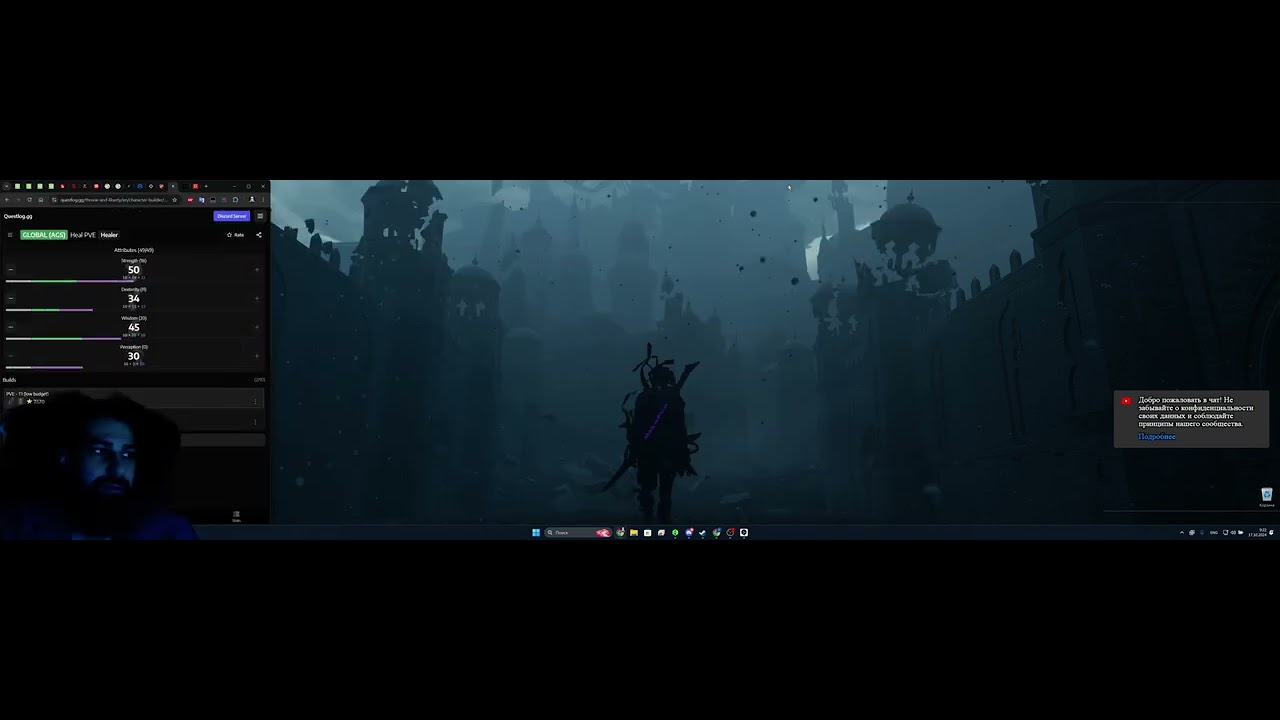Screen dimensions: 1280x720
Task: Click the Questlog.gg site logo
Action: [18, 216]
